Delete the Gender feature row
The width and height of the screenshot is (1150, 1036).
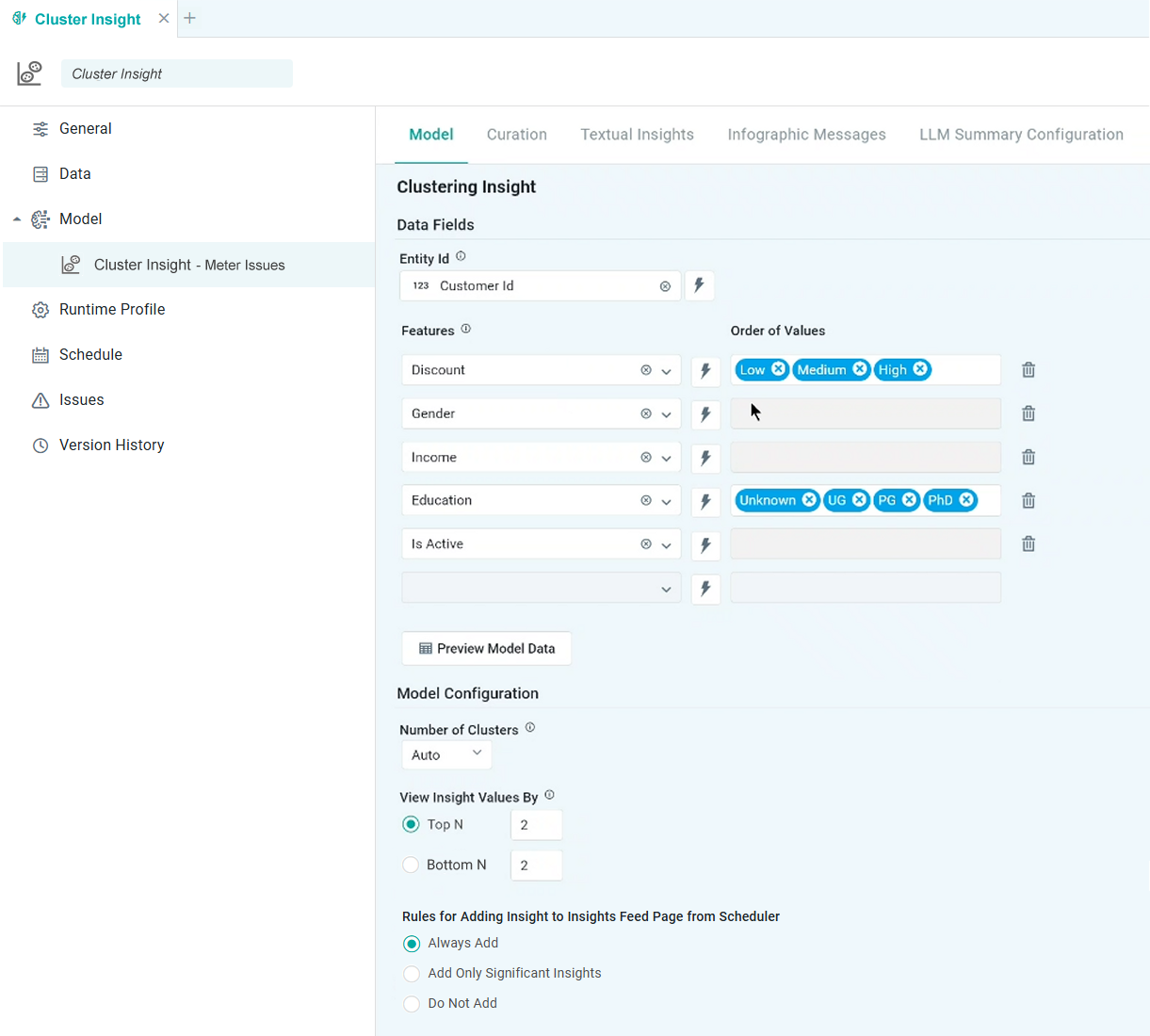[x=1029, y=413]
